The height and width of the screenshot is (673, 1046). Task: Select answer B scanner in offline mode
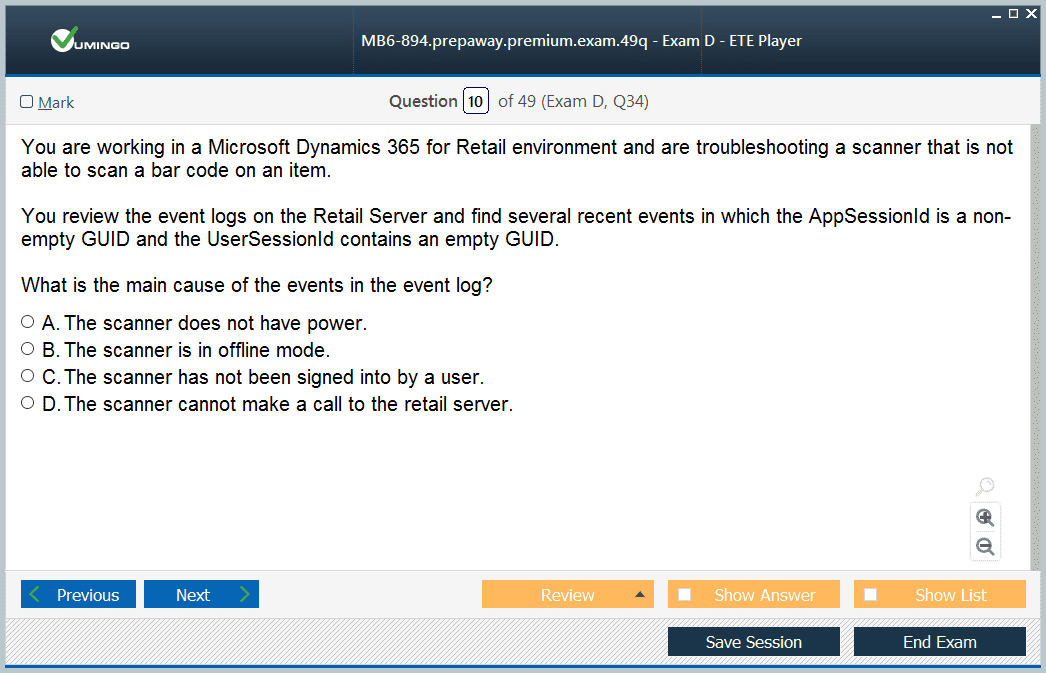(x=27, y=349)
